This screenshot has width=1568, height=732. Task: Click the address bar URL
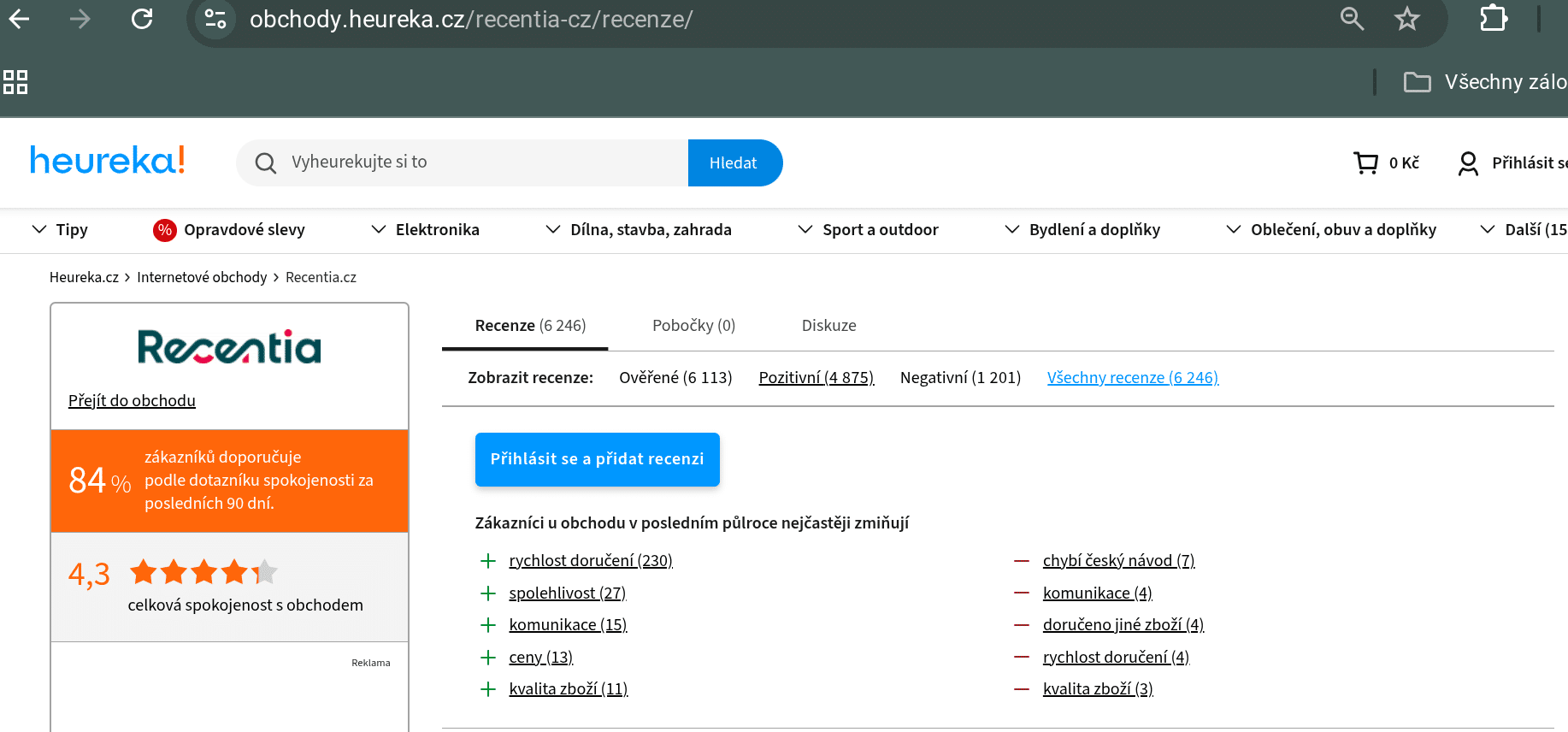click(471, 19)
